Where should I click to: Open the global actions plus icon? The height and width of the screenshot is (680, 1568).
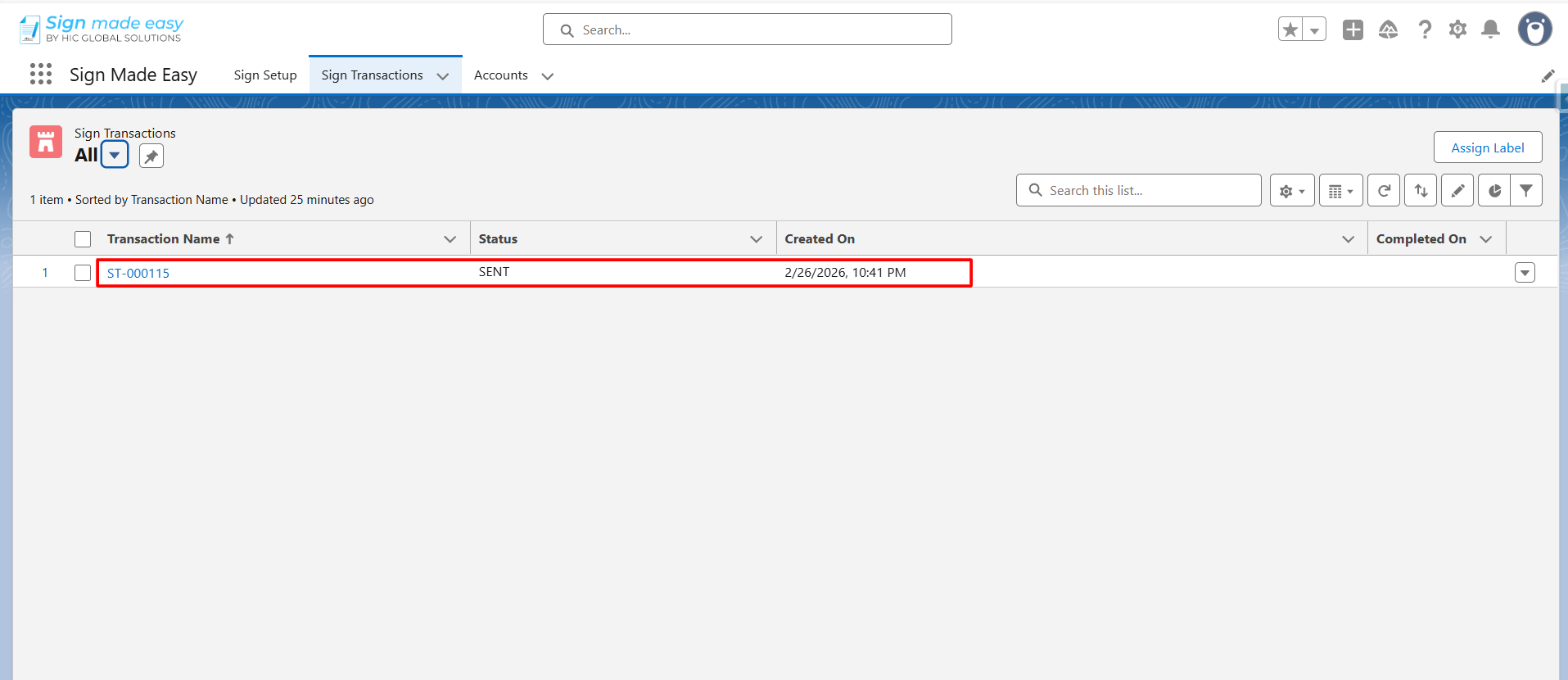pyautogui.click(x=1353, y=30)
